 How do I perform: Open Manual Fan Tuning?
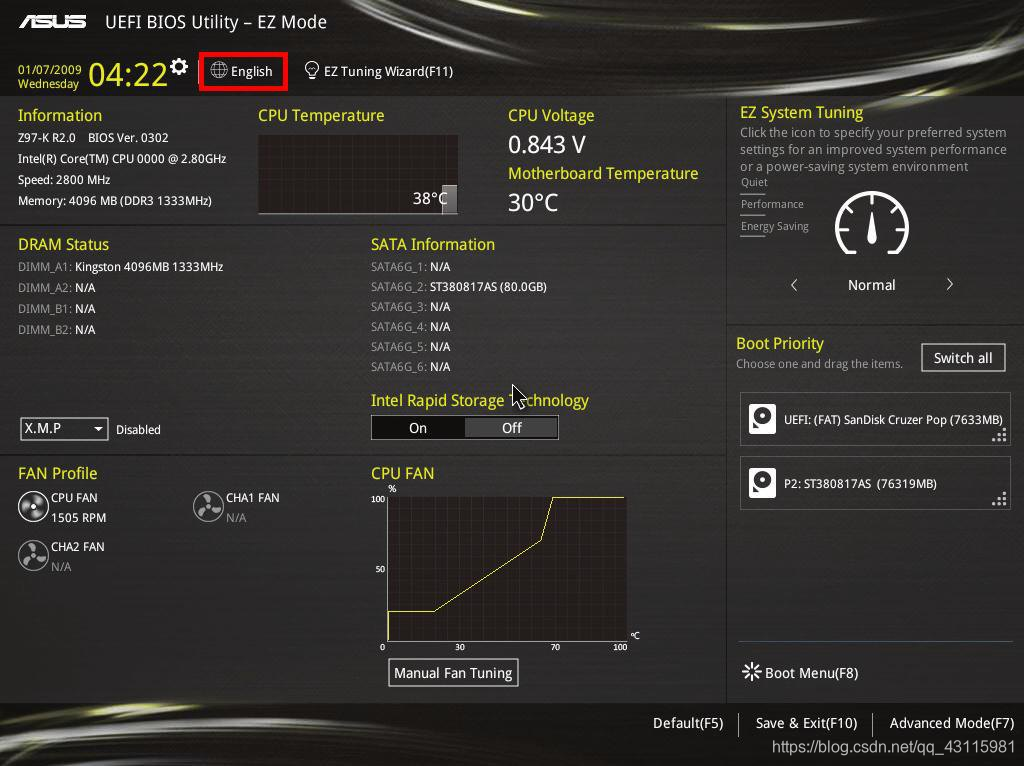(x=453, y=673)
